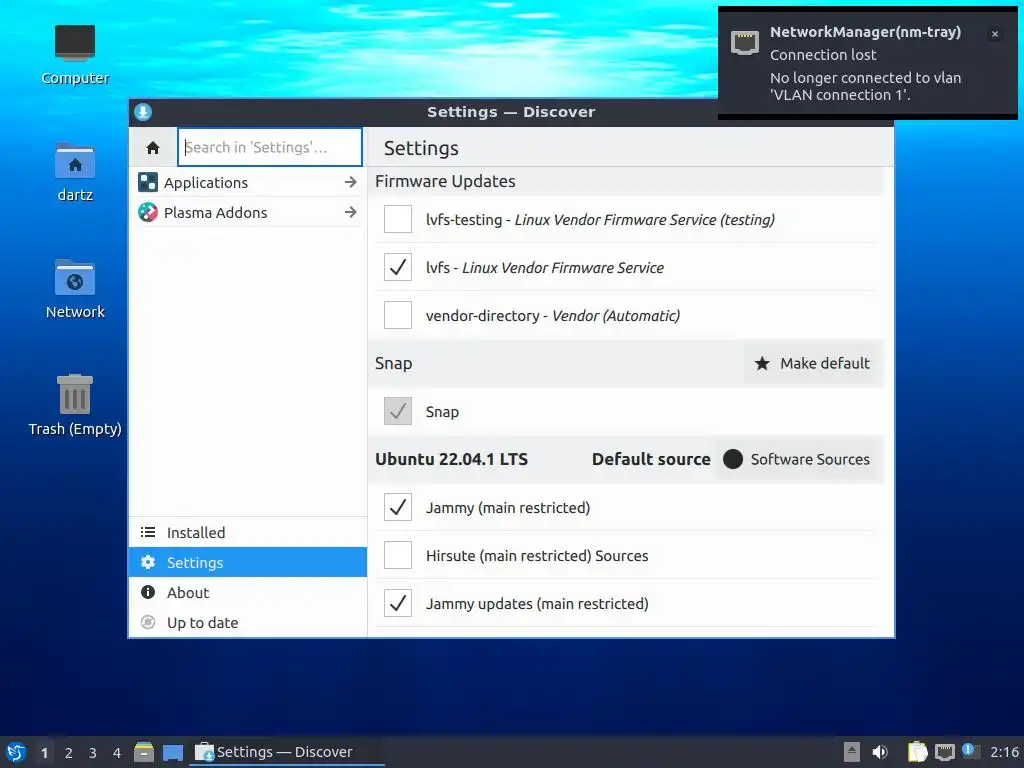This screenshot has width=1024, height=768.
Task: Open the Trash (Empty) icon
Action: pos(75,405)
